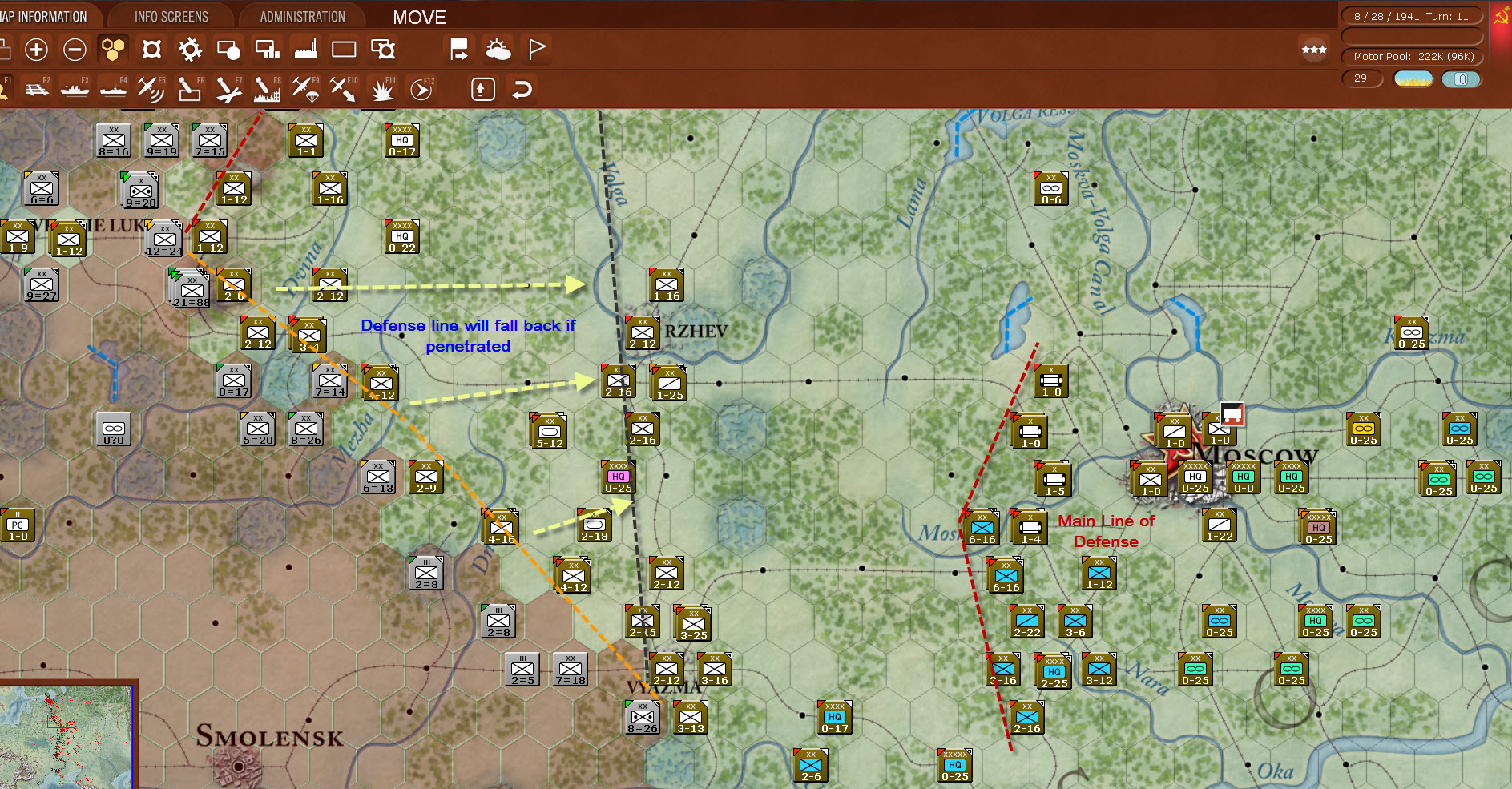Select the PC unit labeled 1-0
The image size is (1512, 789).
point(18,525)
